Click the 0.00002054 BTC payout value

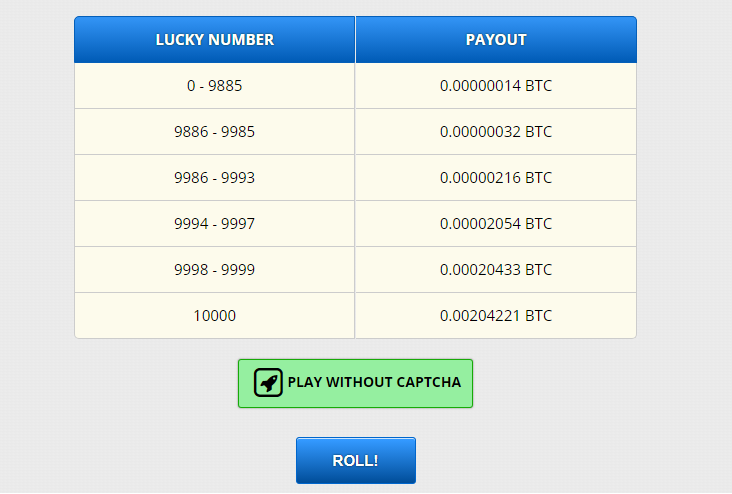coord(496,224)
